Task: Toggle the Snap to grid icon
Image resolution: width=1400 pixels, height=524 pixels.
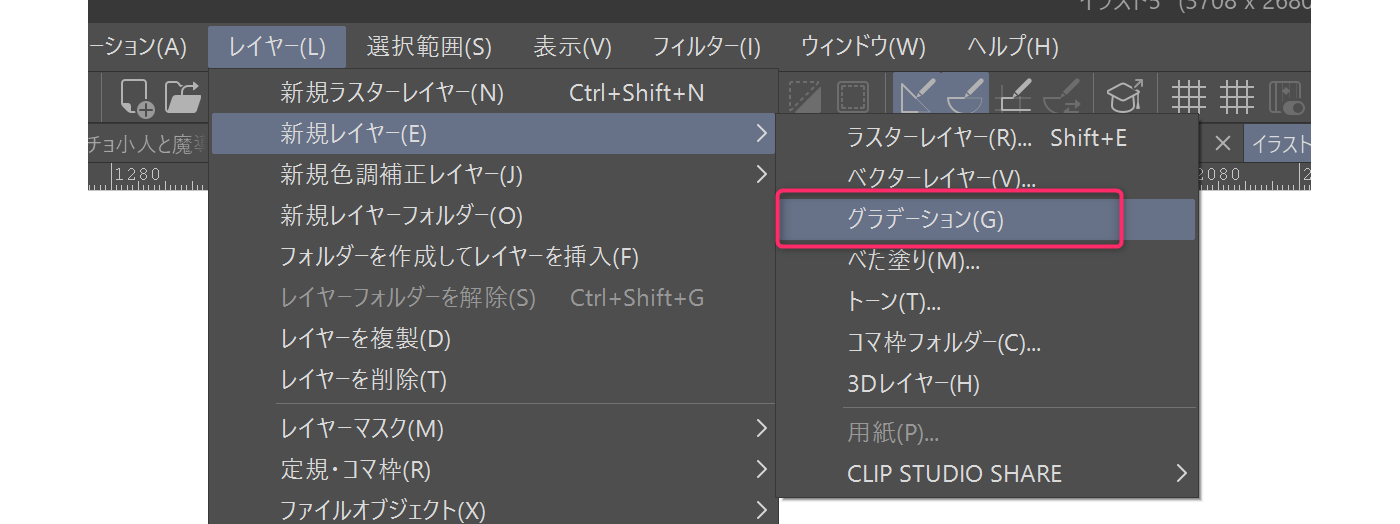Action: tap(1013, 95)
